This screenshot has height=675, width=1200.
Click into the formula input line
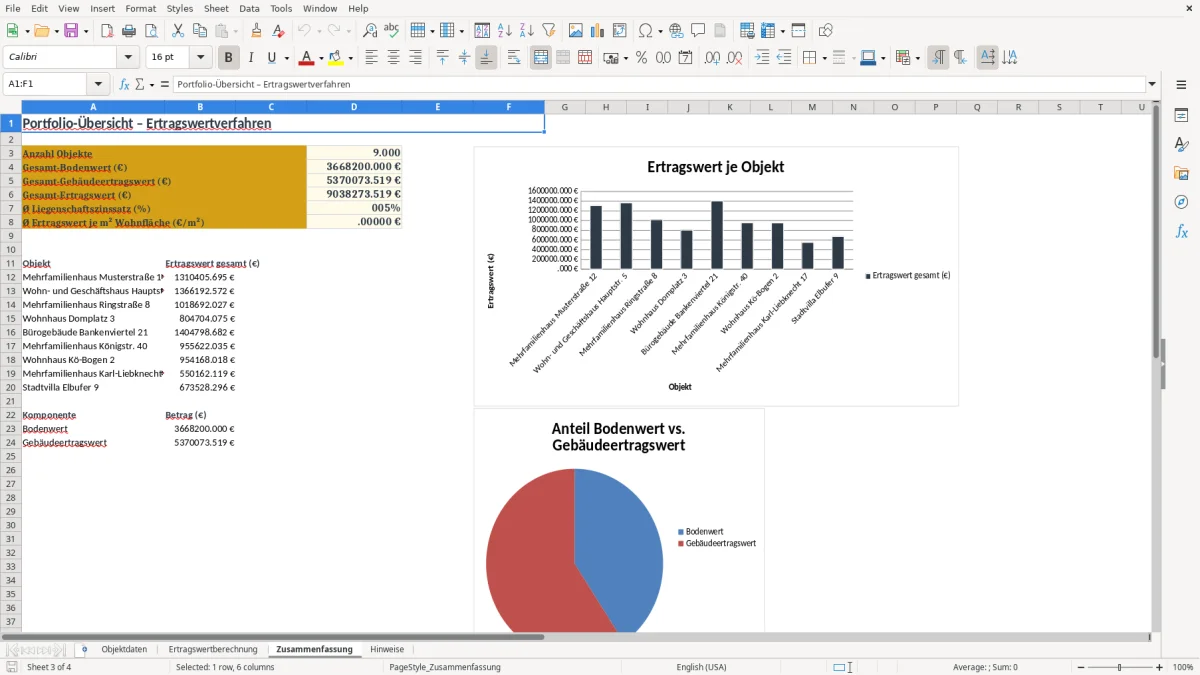tap(659, 85)
